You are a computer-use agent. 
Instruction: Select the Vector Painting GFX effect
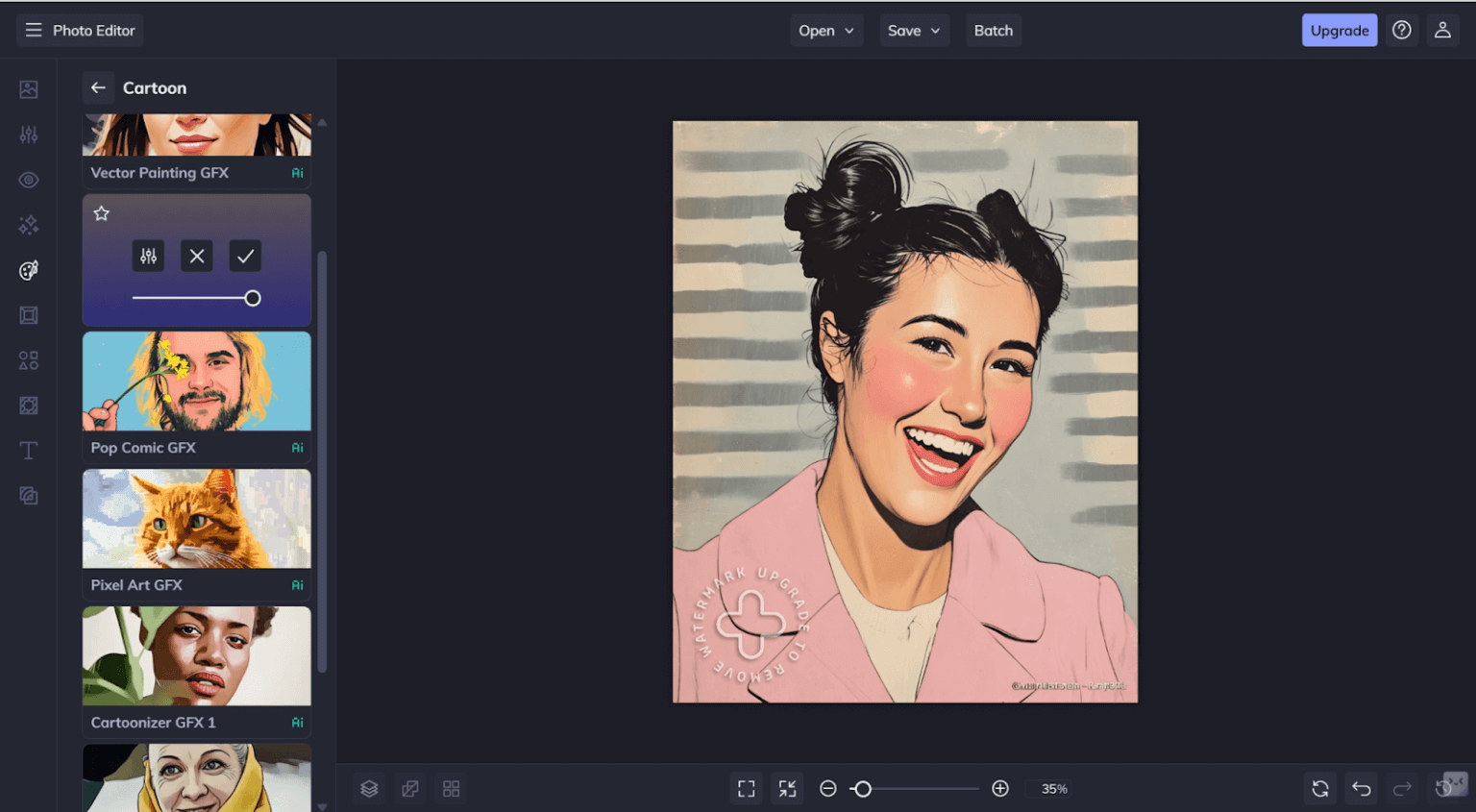click(x=197, y=151)
